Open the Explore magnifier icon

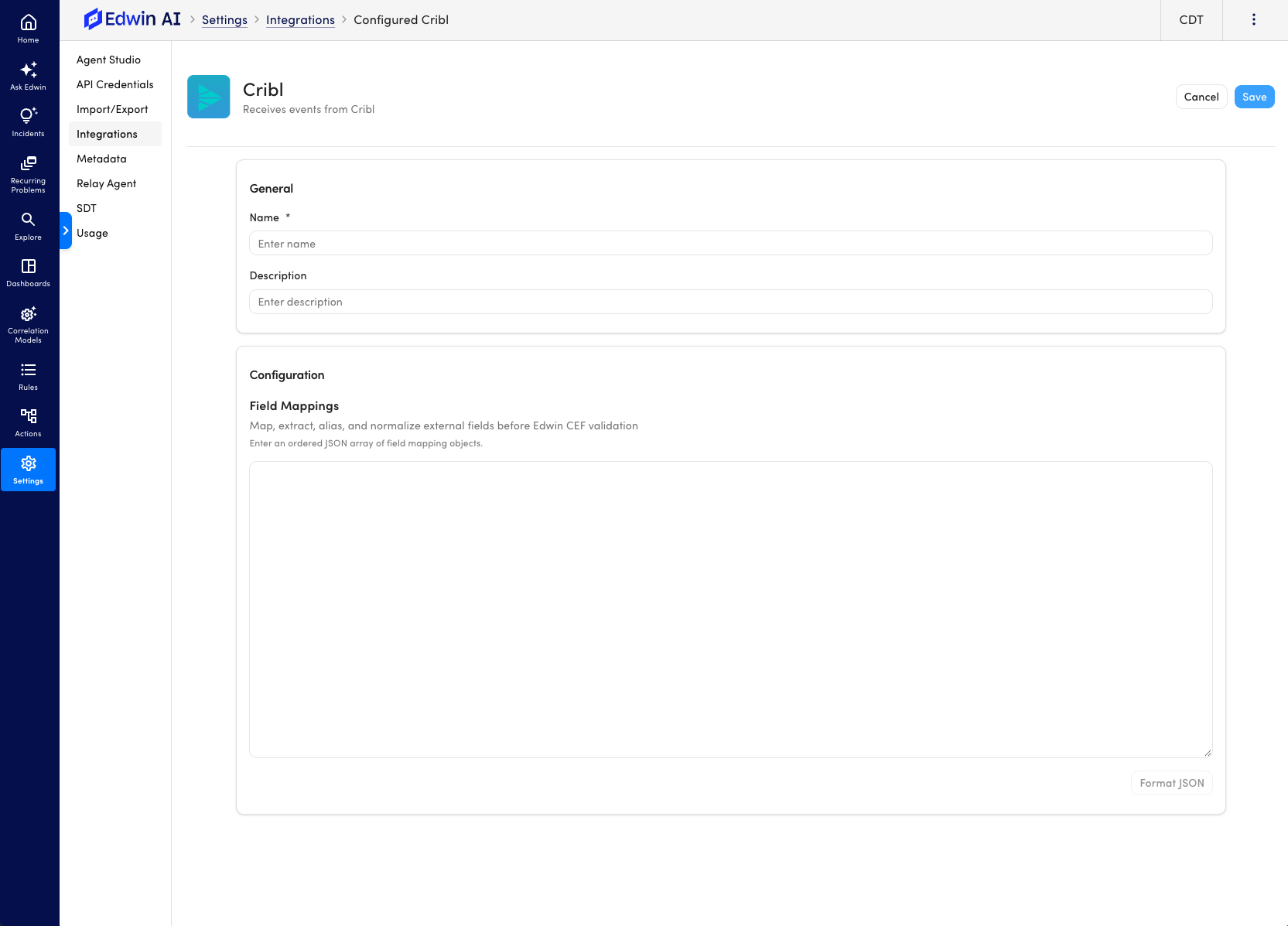pyautogui.click(x=29, y=220)
